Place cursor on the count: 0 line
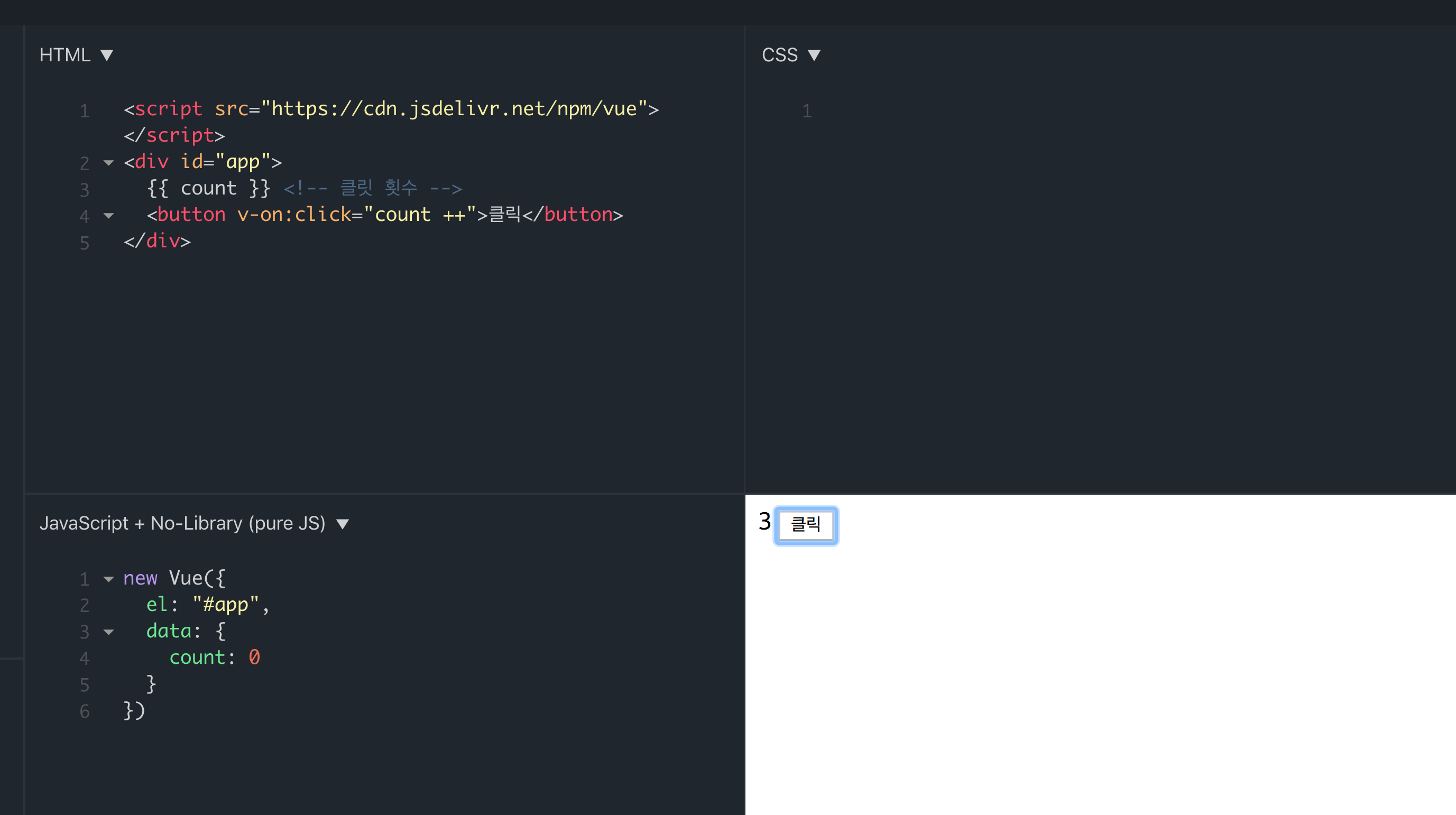 (215, 657)
